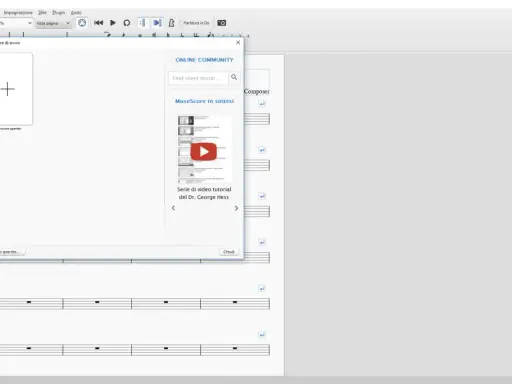Open the Stile menu
Image resolution: width=512 pixels, height=384 pixels.
[42, 13]
